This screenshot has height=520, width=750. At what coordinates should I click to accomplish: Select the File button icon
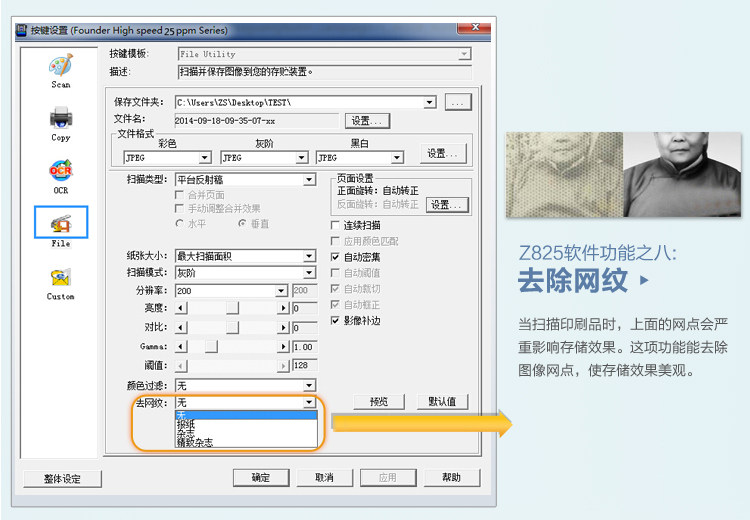[61, 222]
